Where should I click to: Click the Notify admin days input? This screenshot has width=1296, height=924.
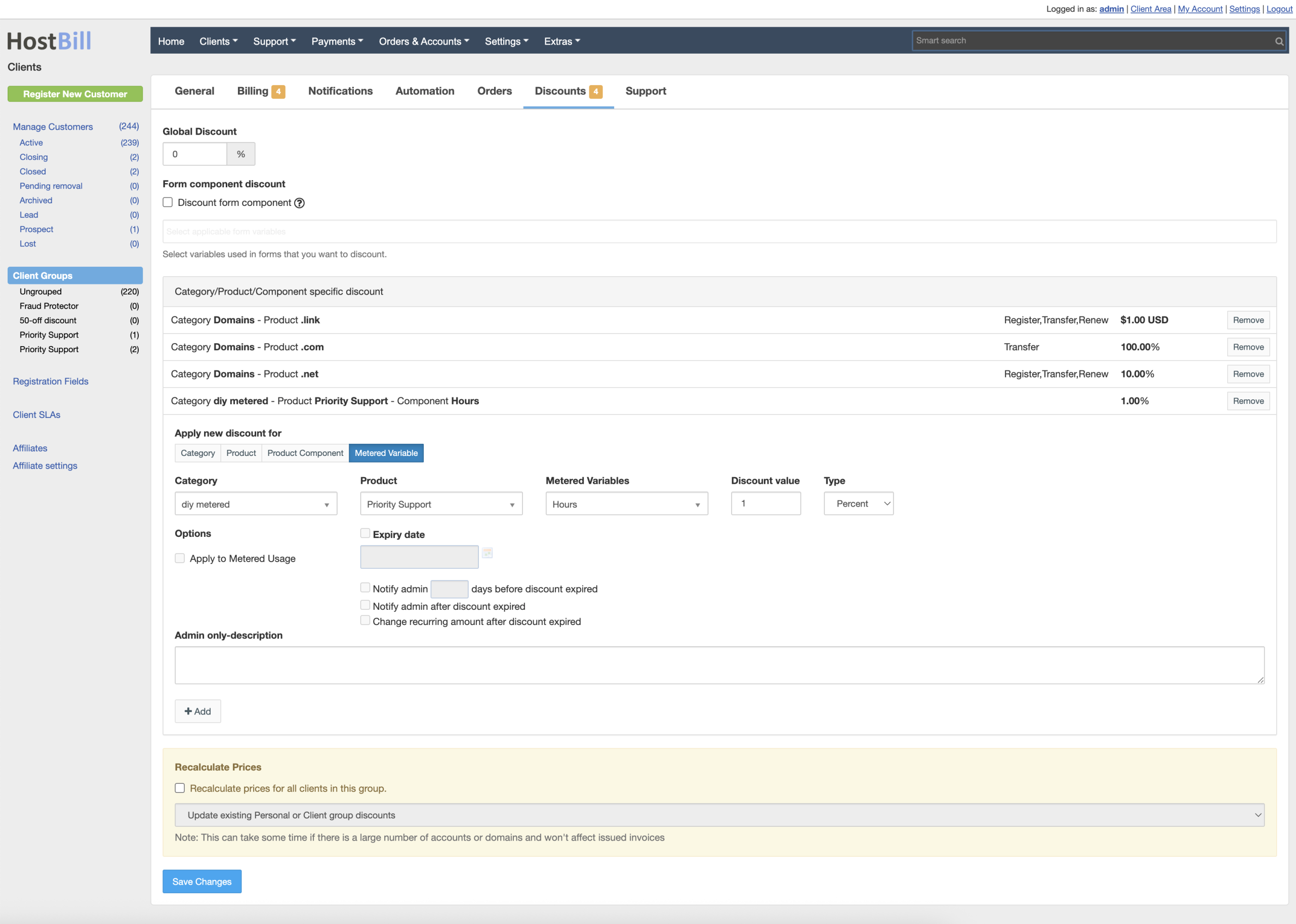tap(450, 589)
